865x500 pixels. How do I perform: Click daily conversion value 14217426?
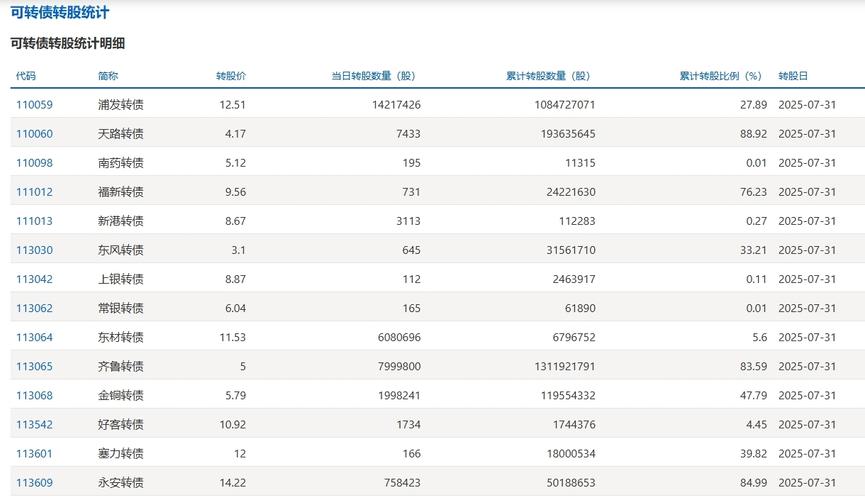[x=396, y=105]
